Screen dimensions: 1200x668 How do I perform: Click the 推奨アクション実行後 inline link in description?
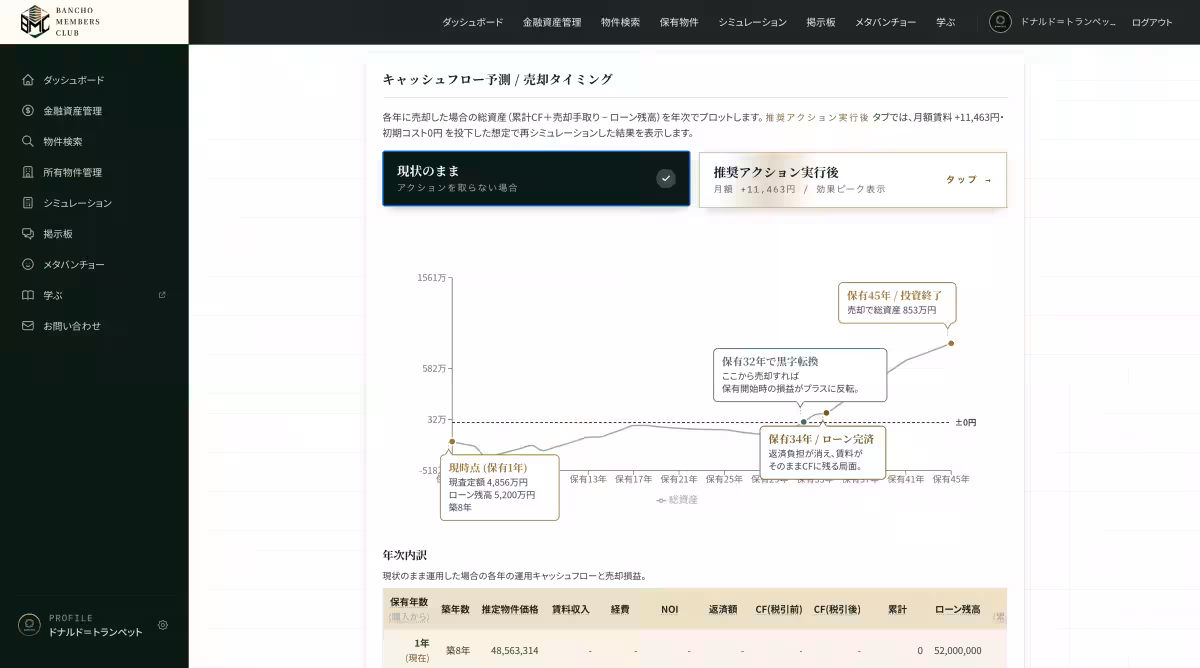[x=817, y=117]
